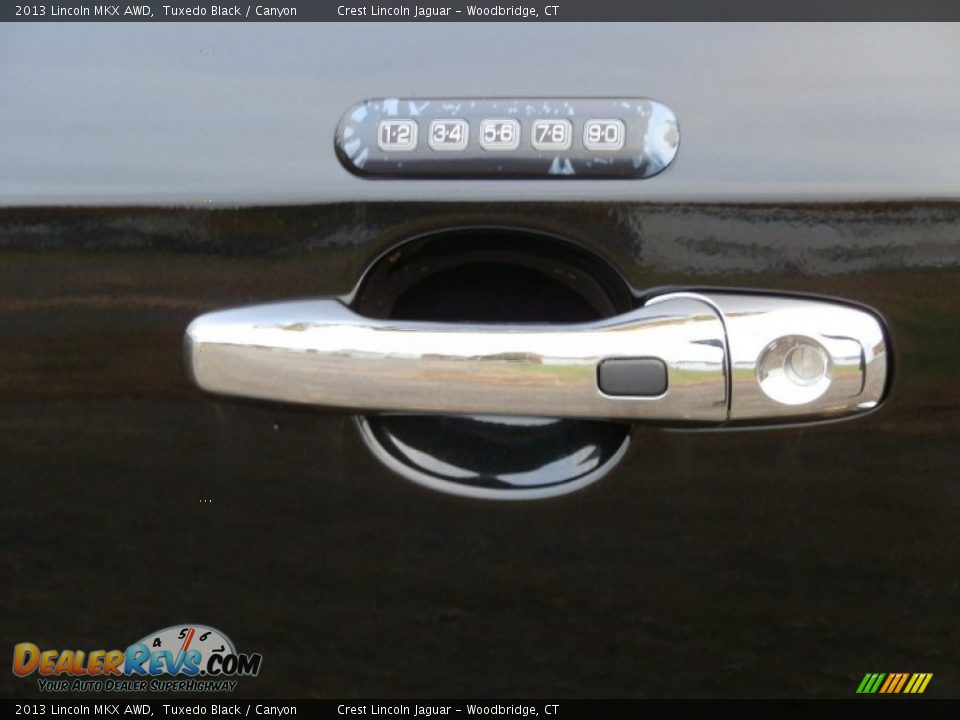Screen dimensions: 960x720
Task: Tap the 9·0 keypad button
Action: click(604, 135)
